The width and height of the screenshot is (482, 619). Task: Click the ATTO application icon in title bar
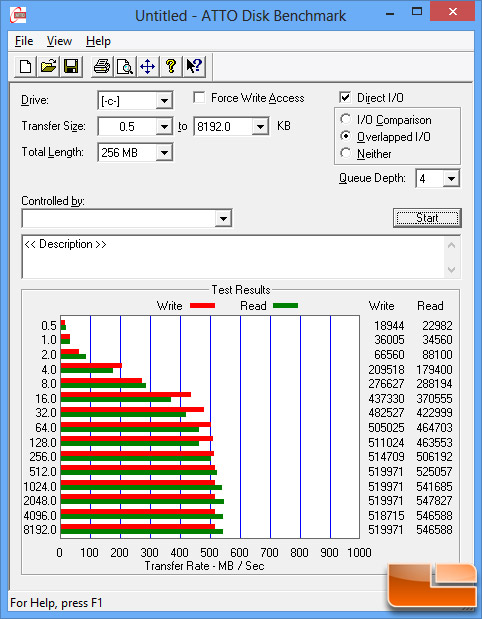click(17, 15)
